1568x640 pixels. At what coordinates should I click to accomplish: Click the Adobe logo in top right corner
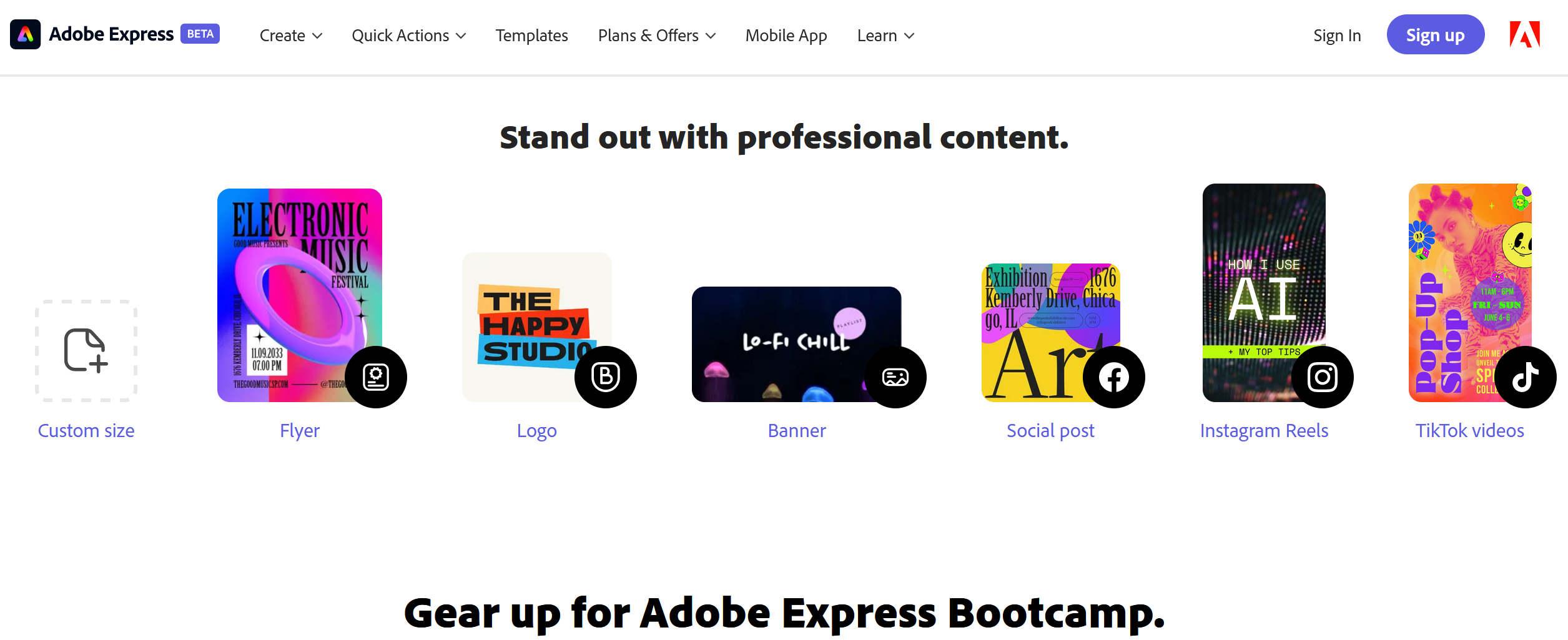(1524, 34)
